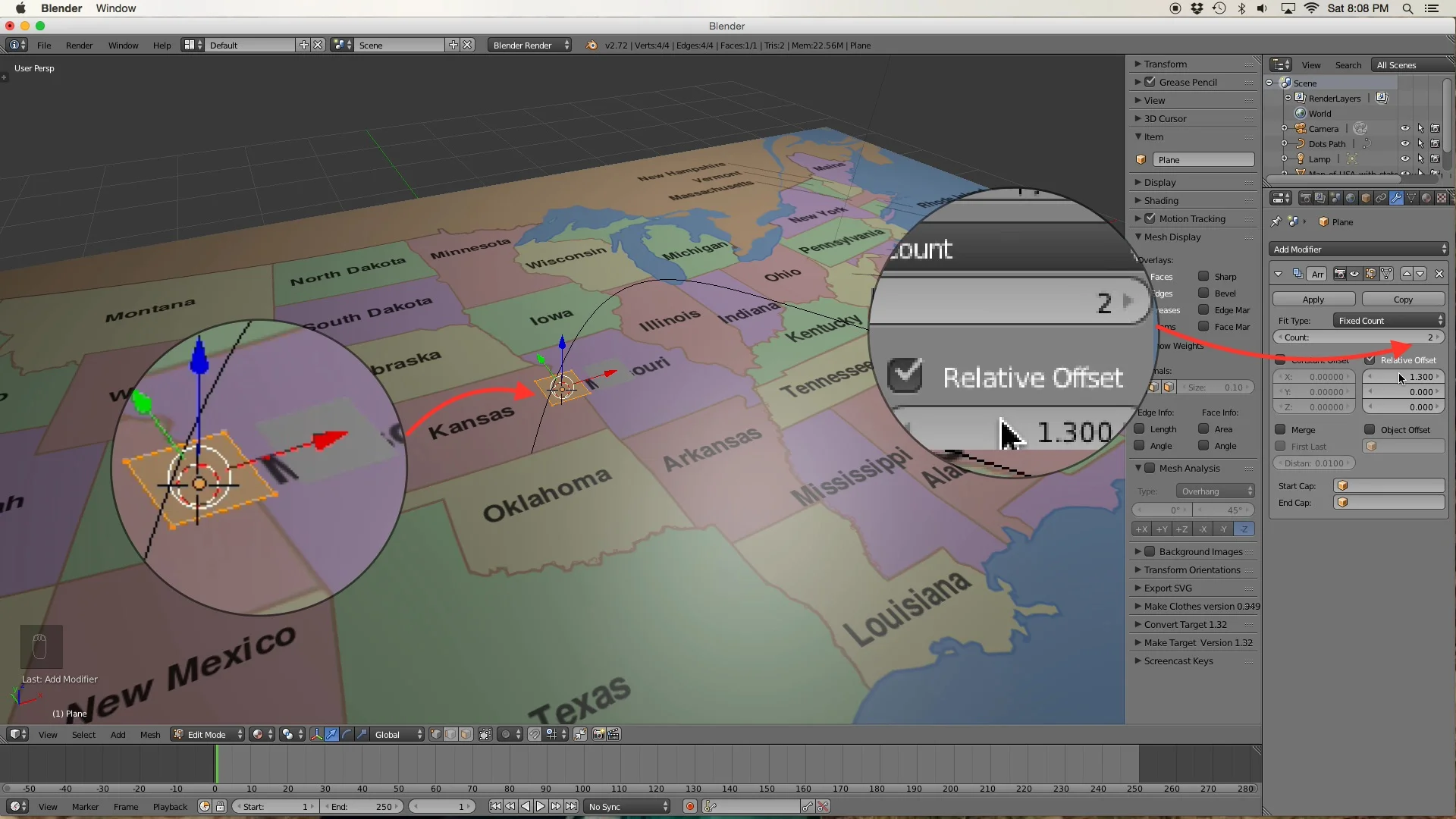Click the OpenGL render camera icon

pos(598,734)
